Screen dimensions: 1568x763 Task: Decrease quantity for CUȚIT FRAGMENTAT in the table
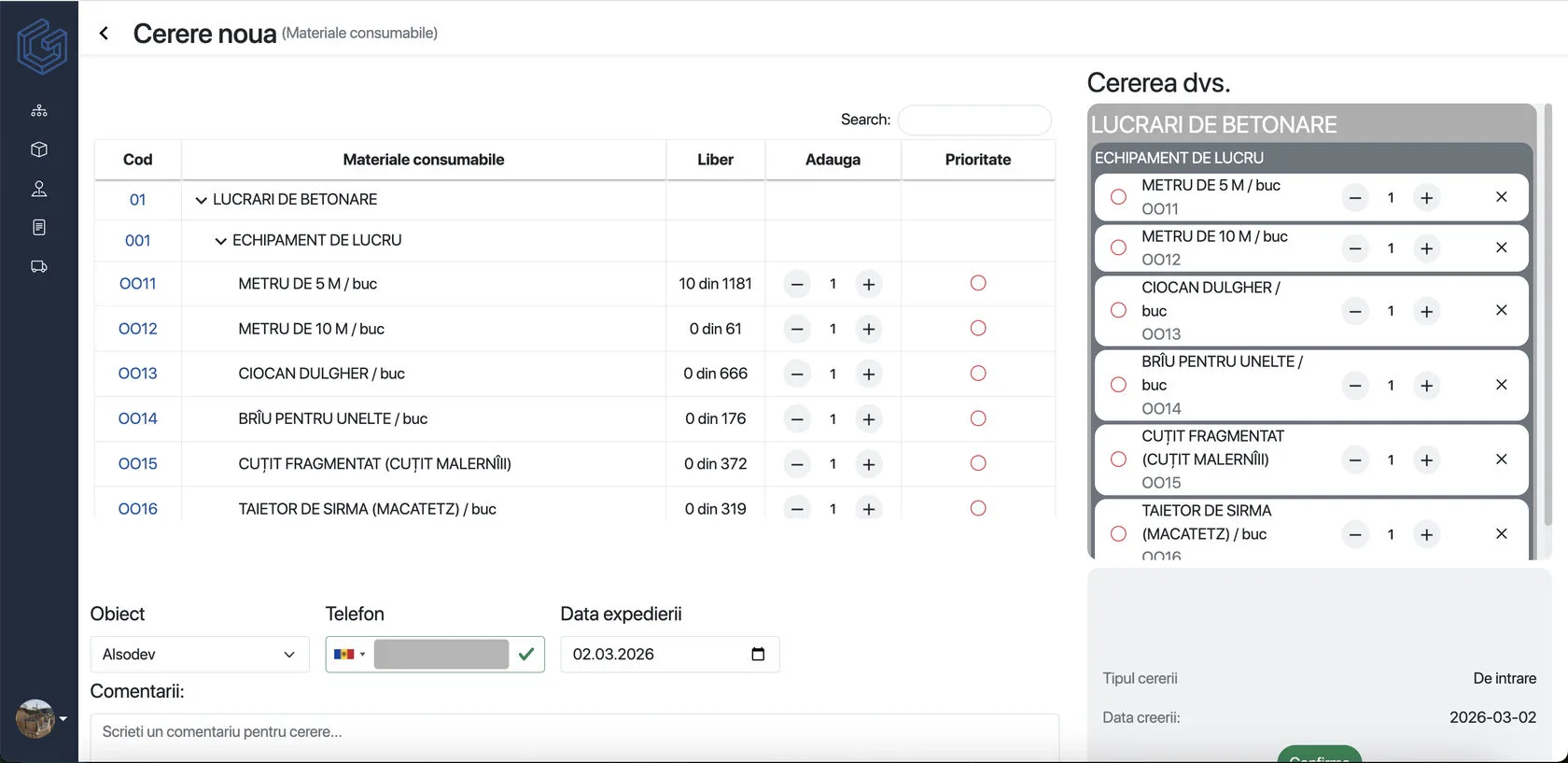(797, 464)
